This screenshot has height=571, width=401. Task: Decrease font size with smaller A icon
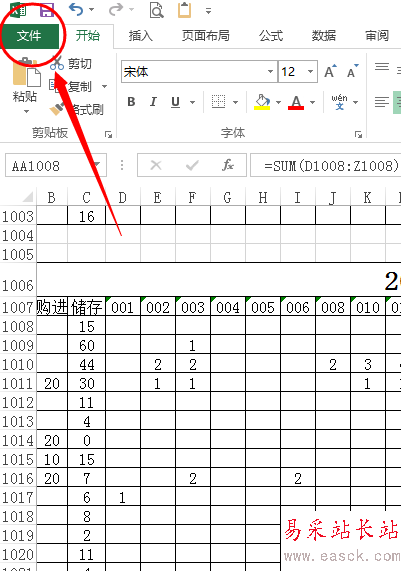[353, 71]
